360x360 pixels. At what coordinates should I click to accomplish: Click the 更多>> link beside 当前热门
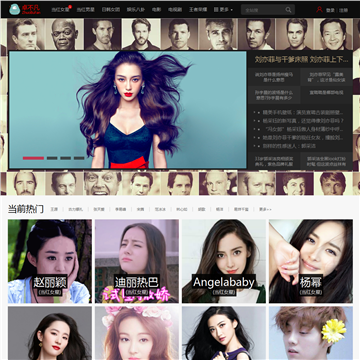tap(265, 209)
